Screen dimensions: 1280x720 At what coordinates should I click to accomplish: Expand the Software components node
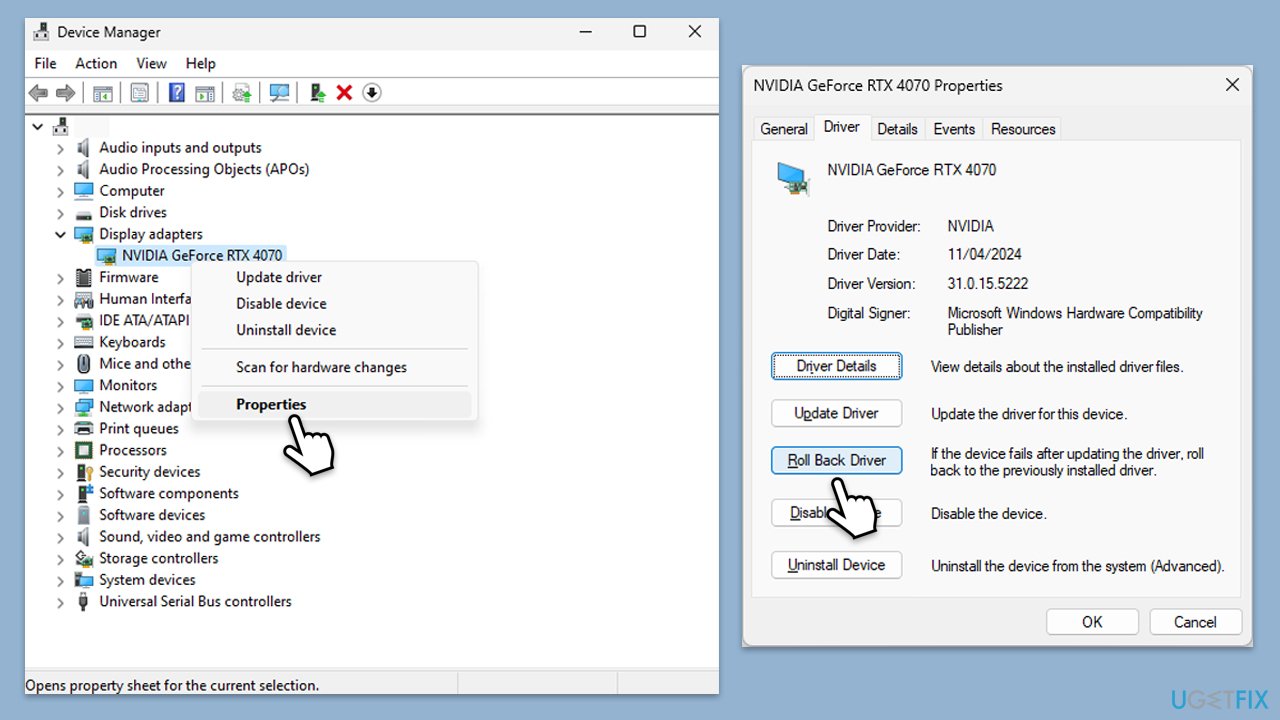point(60,494)
